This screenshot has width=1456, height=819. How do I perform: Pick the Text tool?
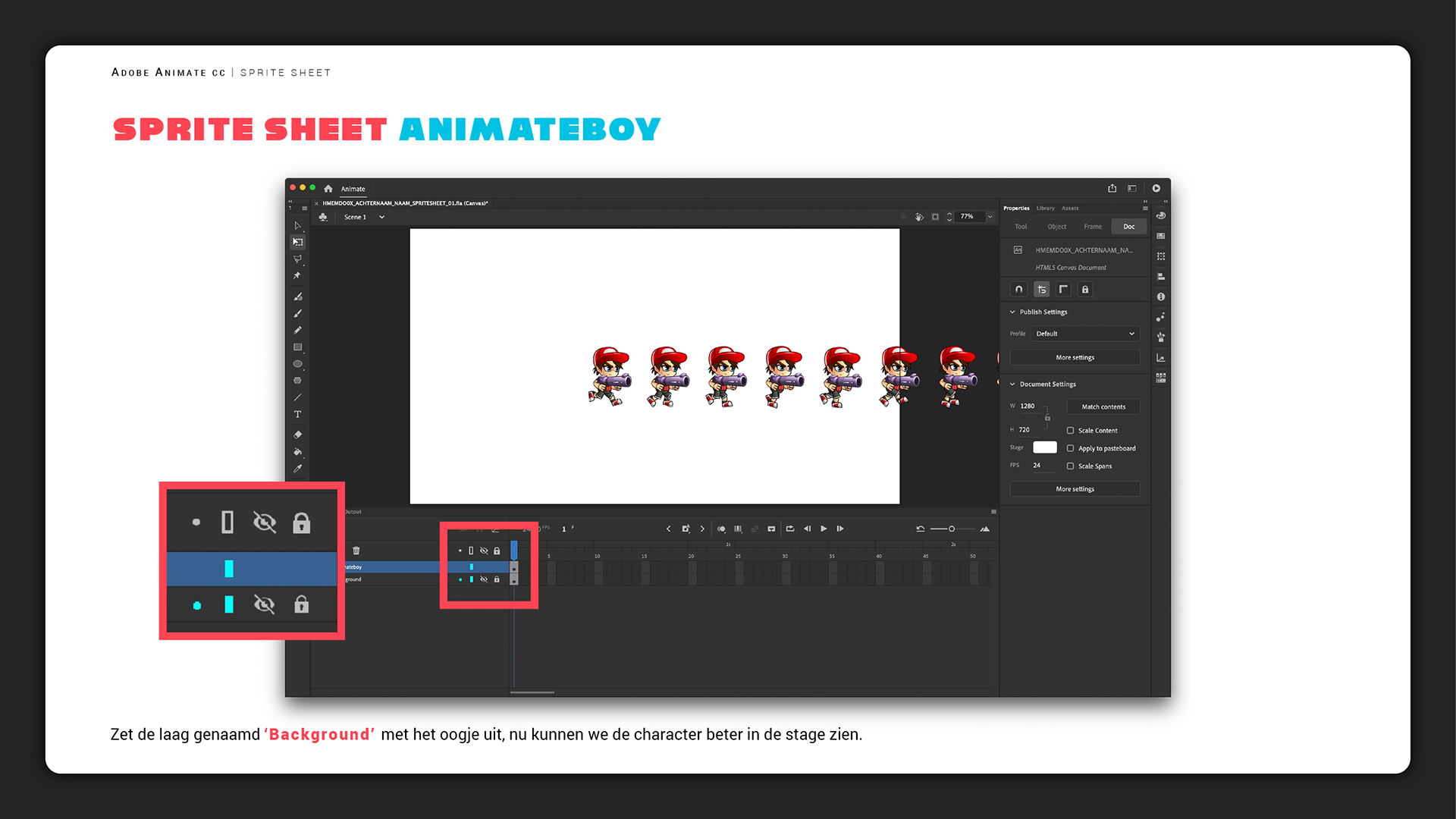(x=298, y=414)
